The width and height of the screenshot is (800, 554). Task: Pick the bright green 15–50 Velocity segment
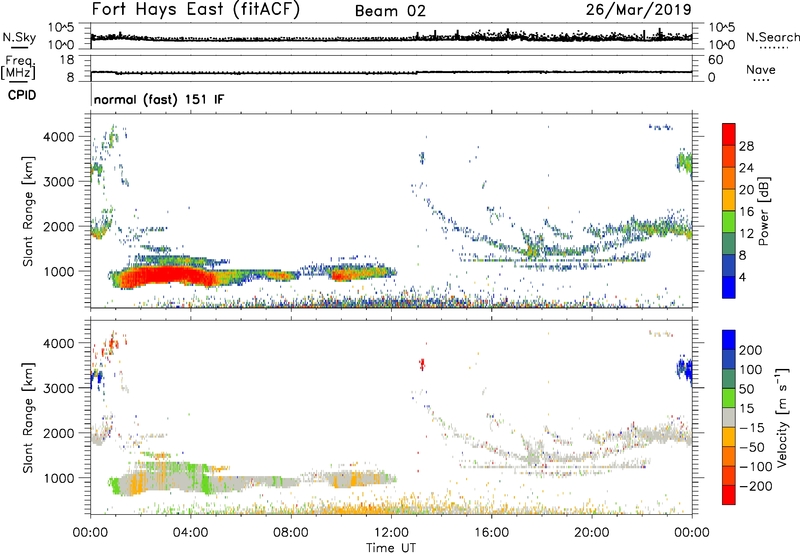(729, 398)
